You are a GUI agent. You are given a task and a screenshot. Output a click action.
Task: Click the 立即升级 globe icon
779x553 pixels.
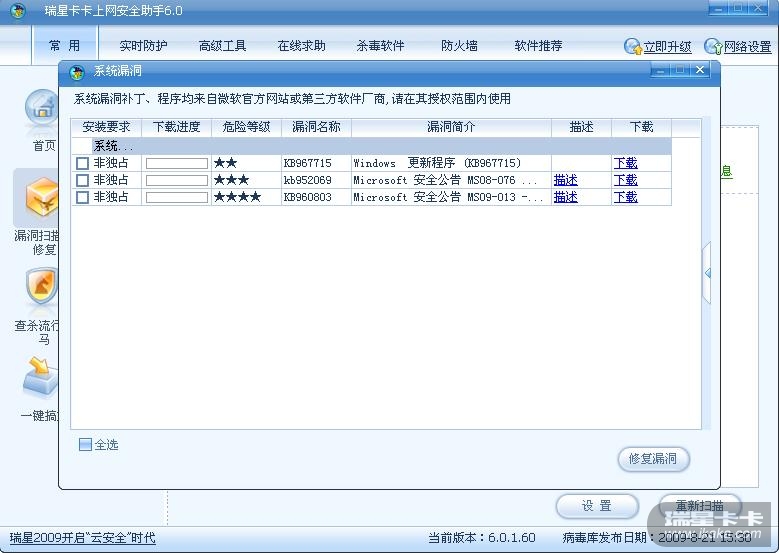(x=632, y=47)
